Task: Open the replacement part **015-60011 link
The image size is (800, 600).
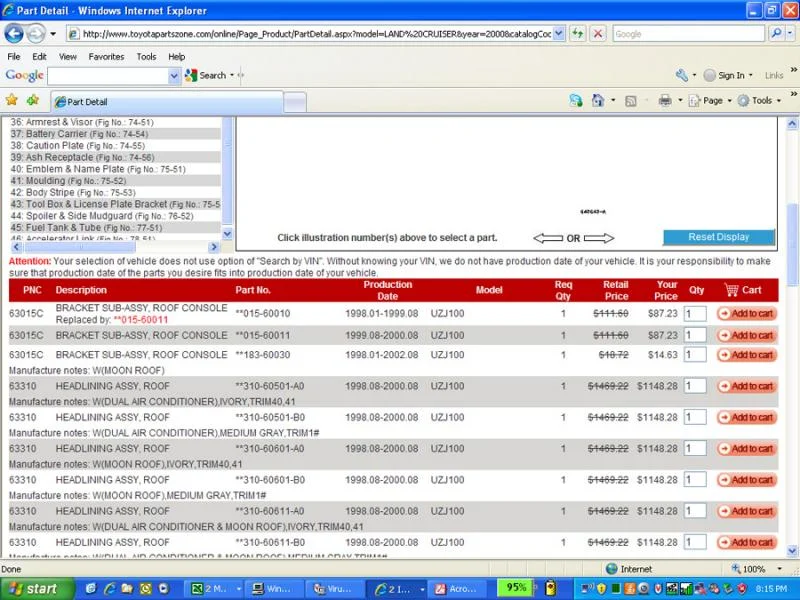Action: click(140, 320)
